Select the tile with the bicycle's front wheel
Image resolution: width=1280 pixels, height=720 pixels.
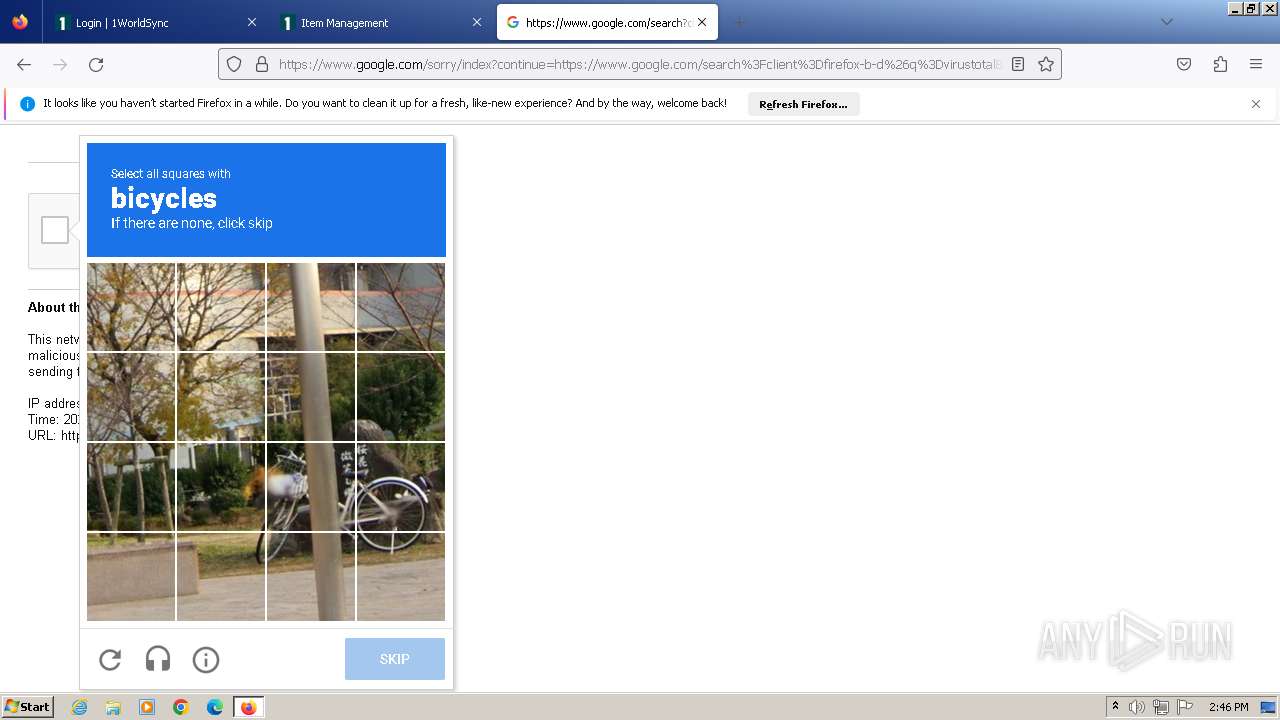tap(311, 487)
